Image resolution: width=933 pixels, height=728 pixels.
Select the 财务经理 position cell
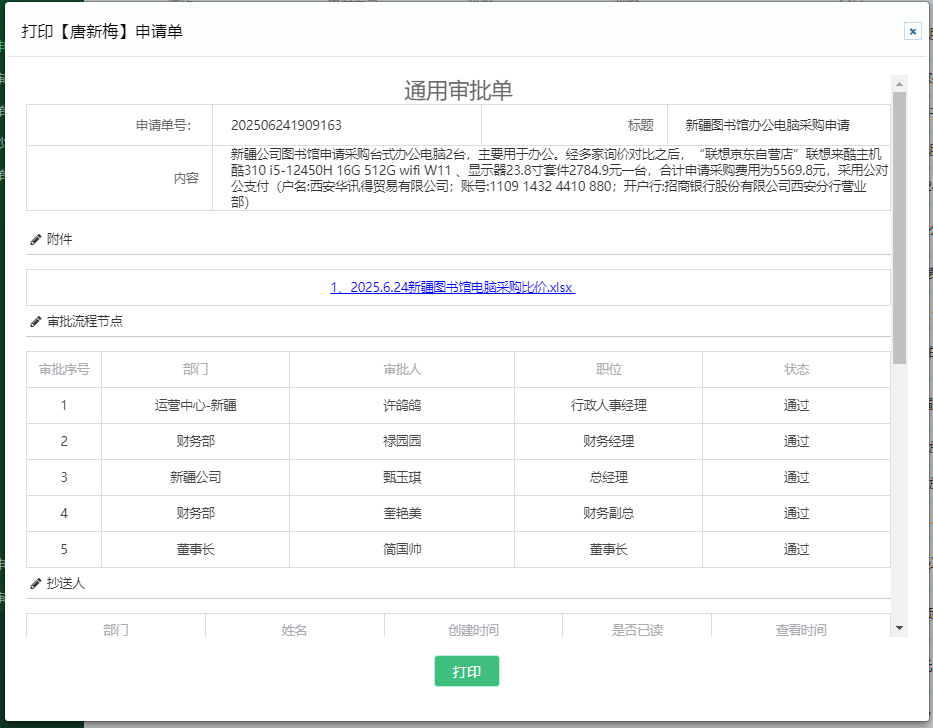[x=608, y=441]
